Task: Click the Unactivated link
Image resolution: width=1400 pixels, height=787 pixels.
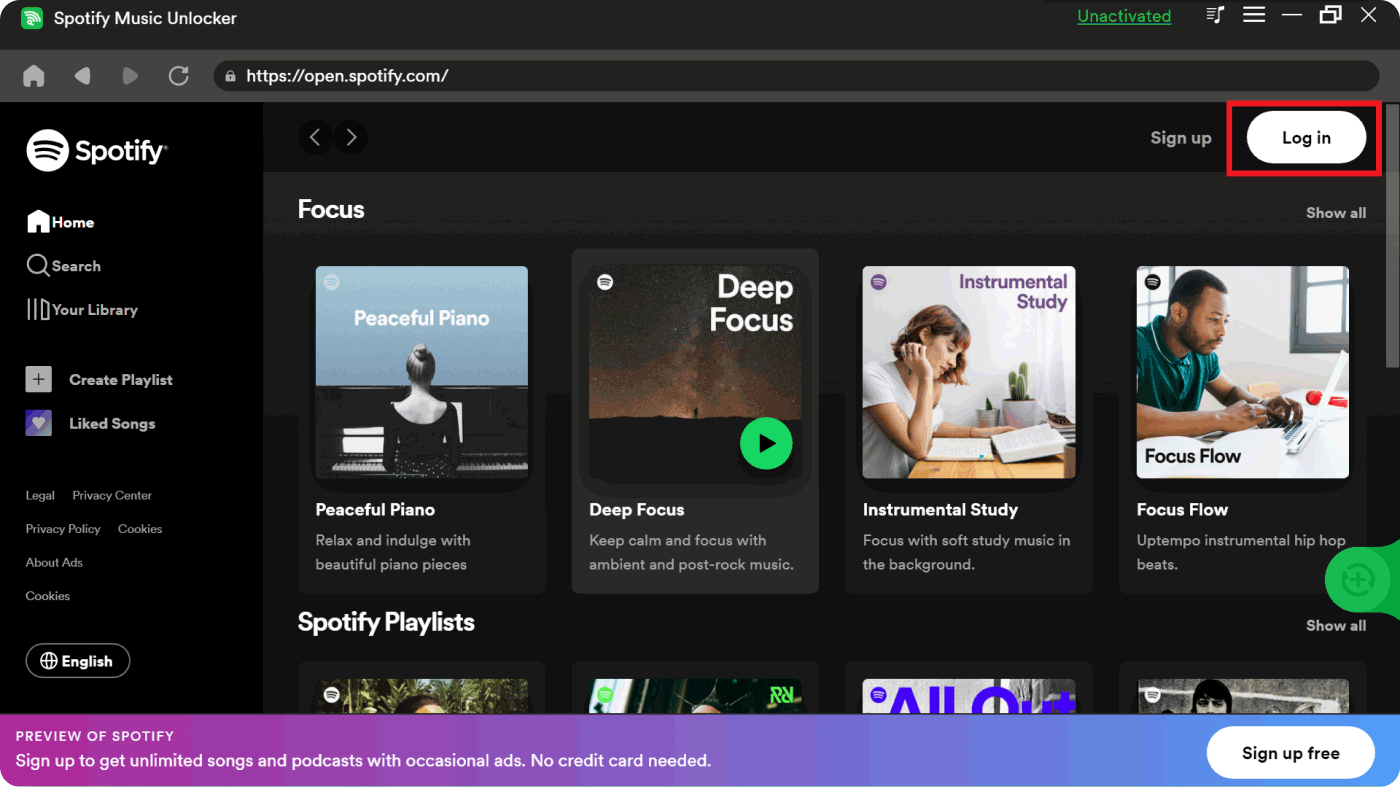Action: pos(1124,16)
